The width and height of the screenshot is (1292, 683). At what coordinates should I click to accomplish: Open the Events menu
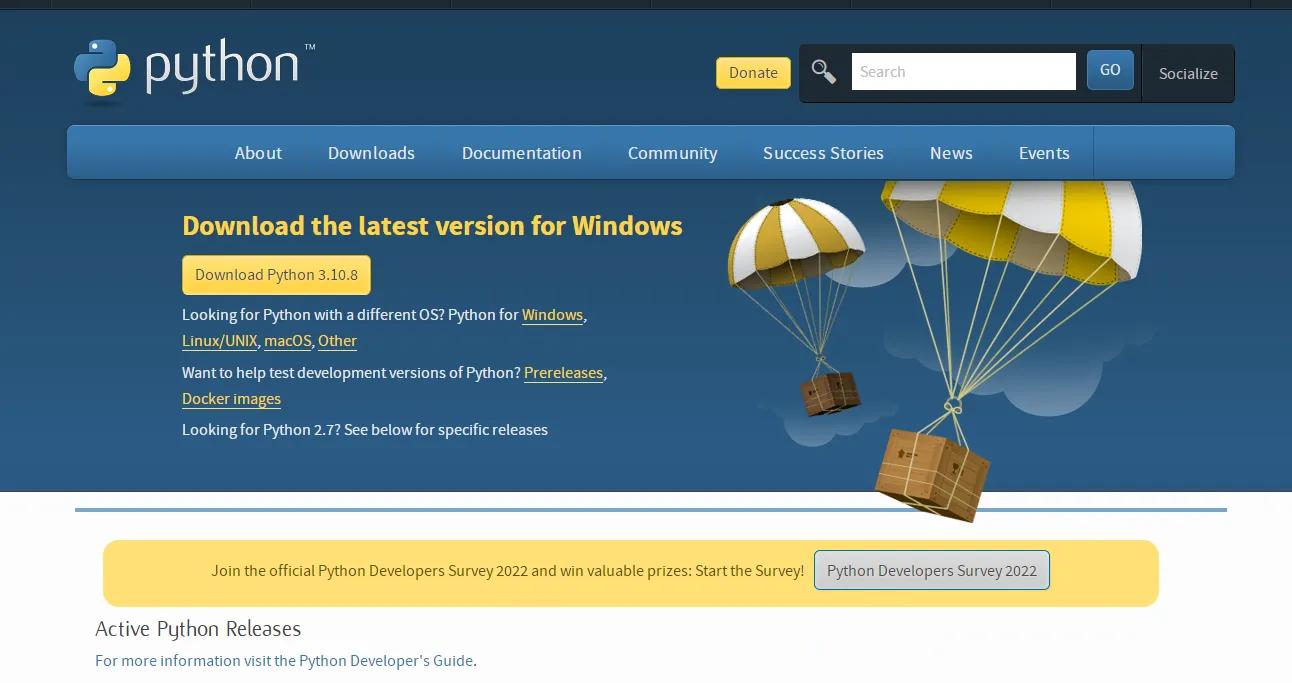point(1044,153)
